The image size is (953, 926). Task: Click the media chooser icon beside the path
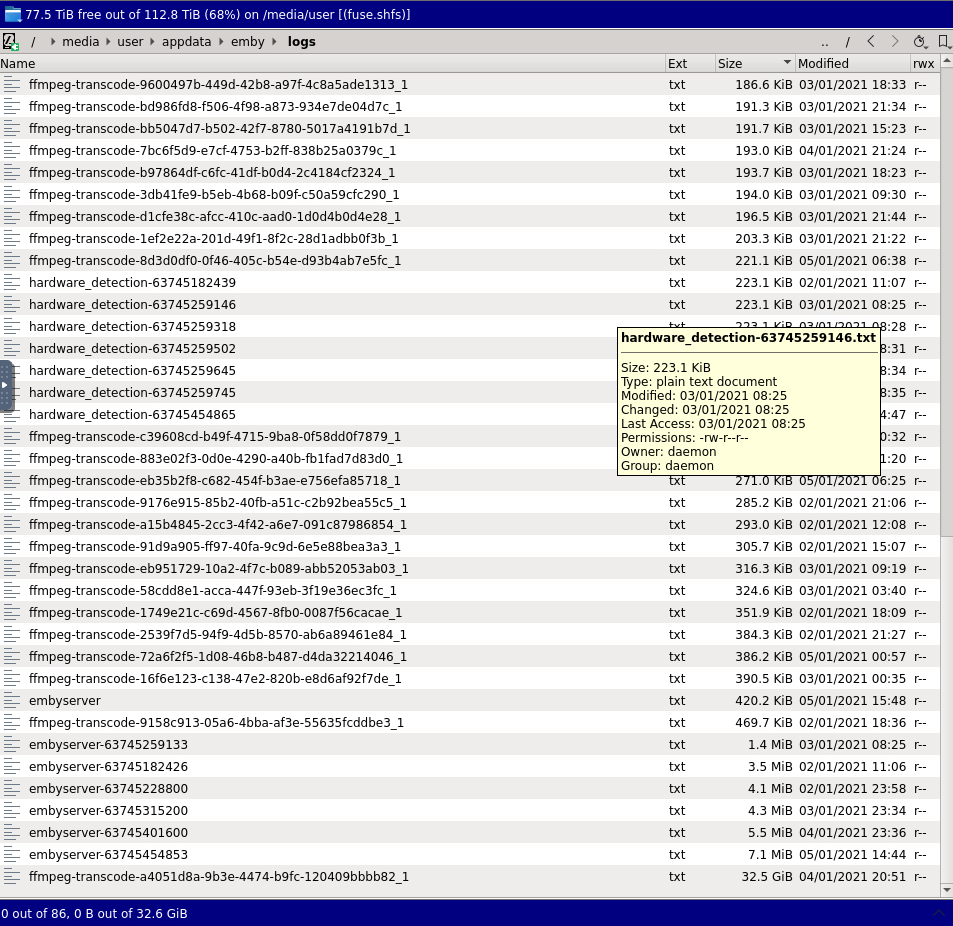pos(10,42)
